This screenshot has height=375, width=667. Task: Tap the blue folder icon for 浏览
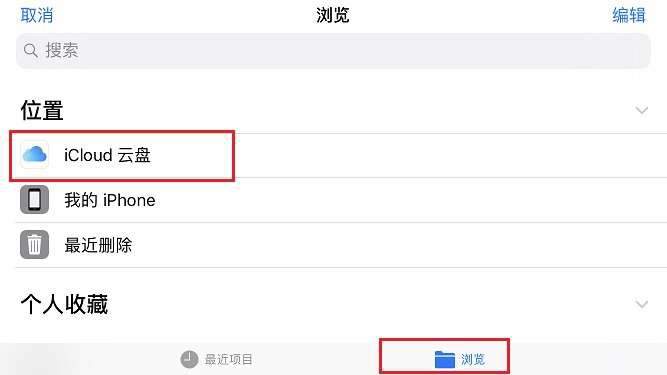[x=445, y=359]
